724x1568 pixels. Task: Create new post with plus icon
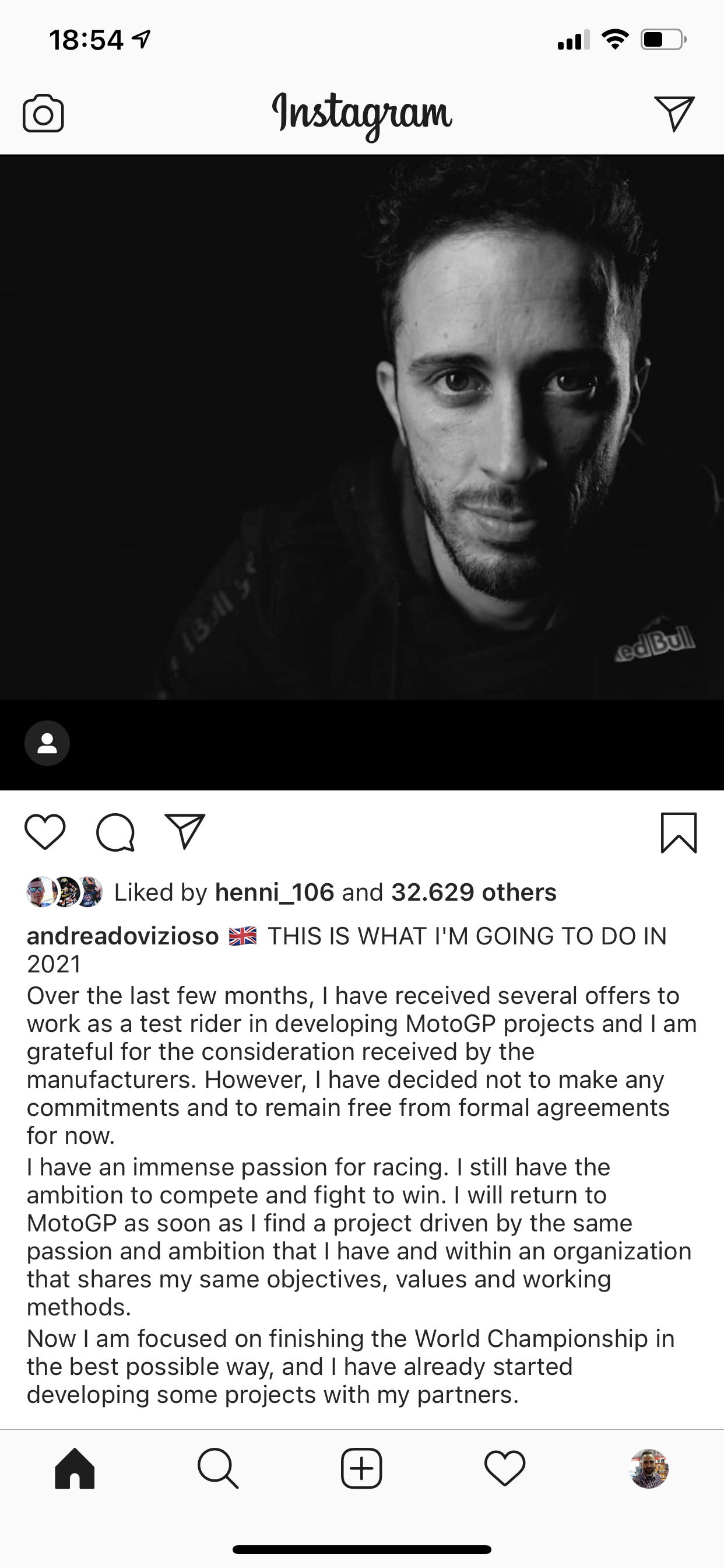(x=361, y=1468)
